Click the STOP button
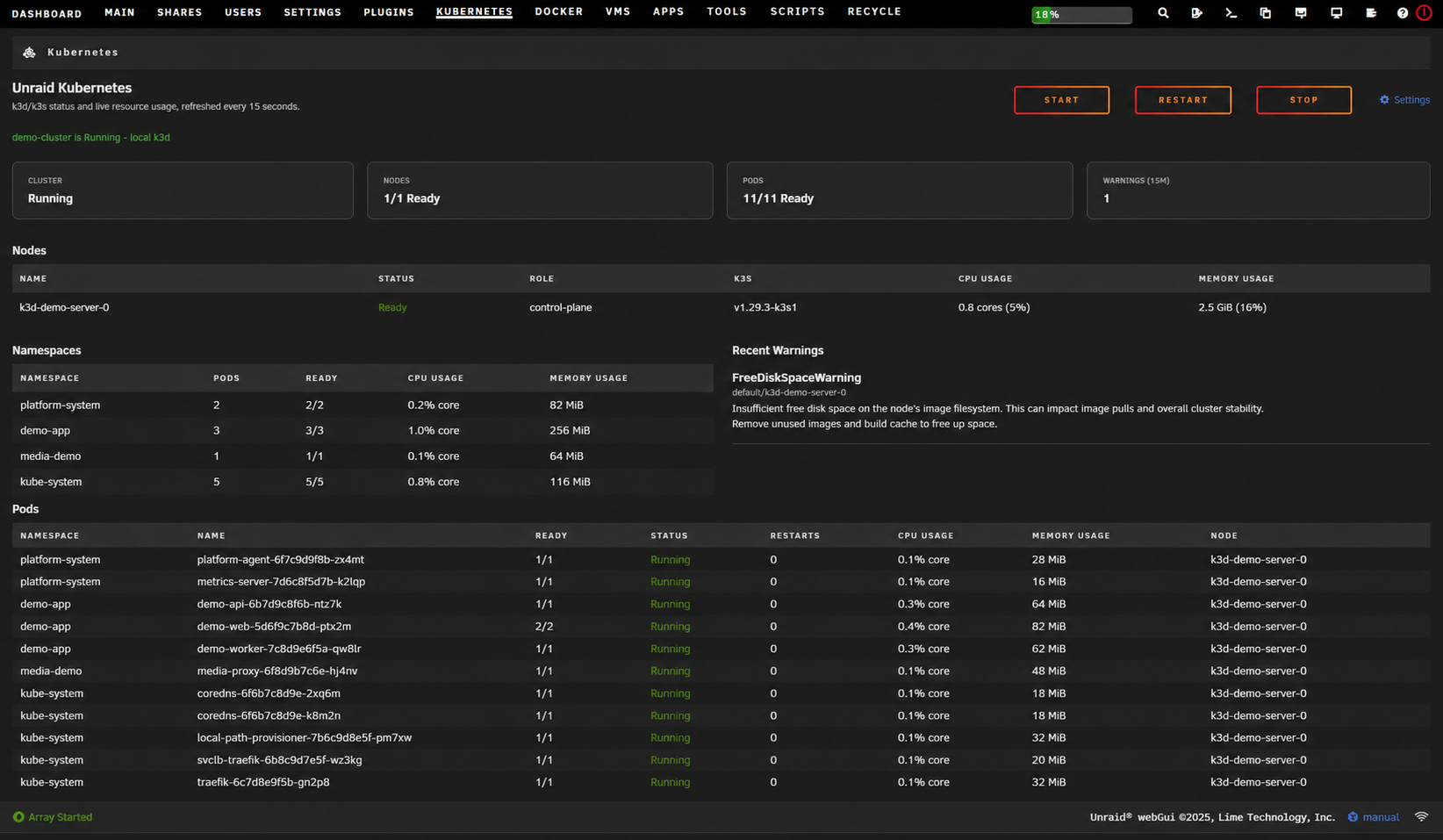Screen dimensions: 1443x840 click(1303, 100)
